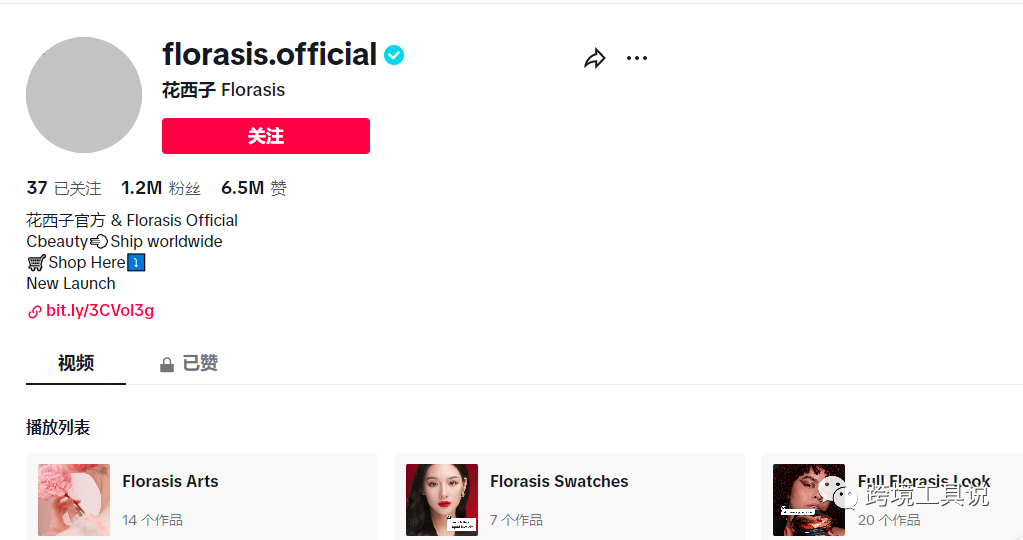Screen dimensions: 1023x540
Task: Switch to the 视频 tab
Action: click(76, 363)
